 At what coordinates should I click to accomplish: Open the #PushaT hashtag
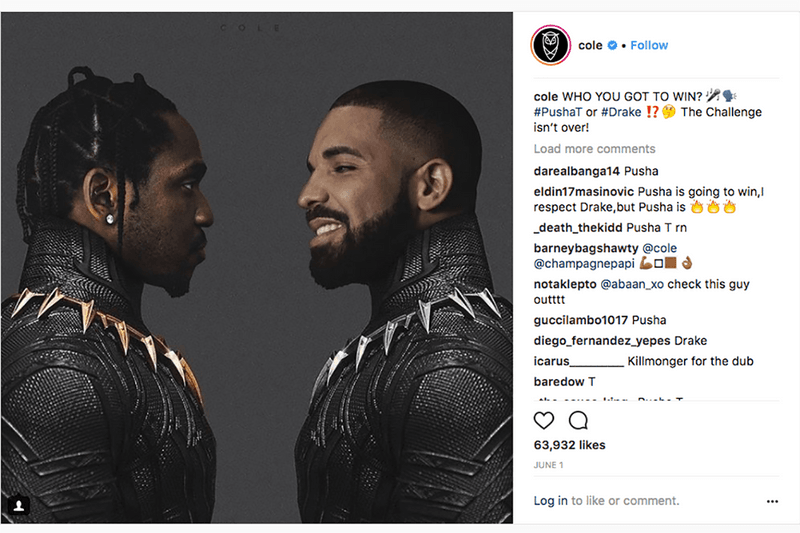[x=558, y=112]
